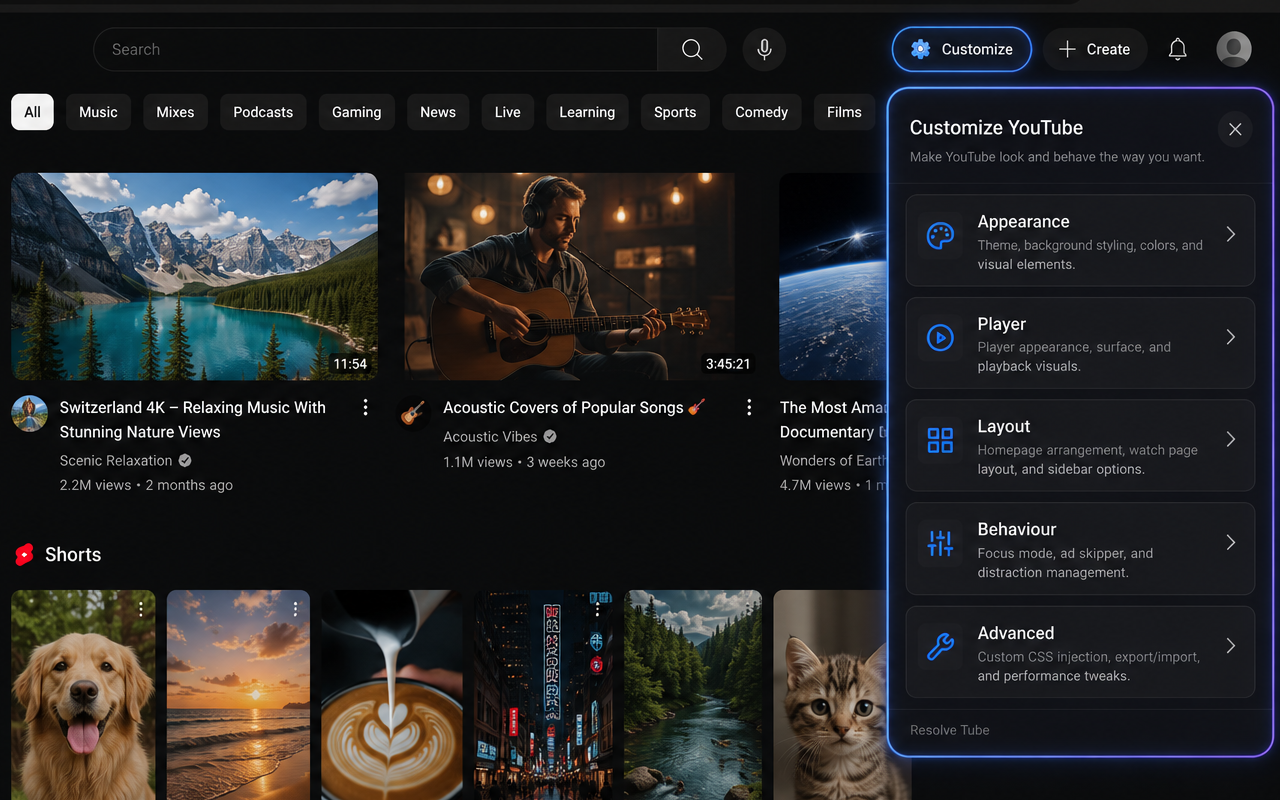Click the Resolve Tube footer text
The width and height of the screenshot is (1280, 800).
(x=950, y=730)
